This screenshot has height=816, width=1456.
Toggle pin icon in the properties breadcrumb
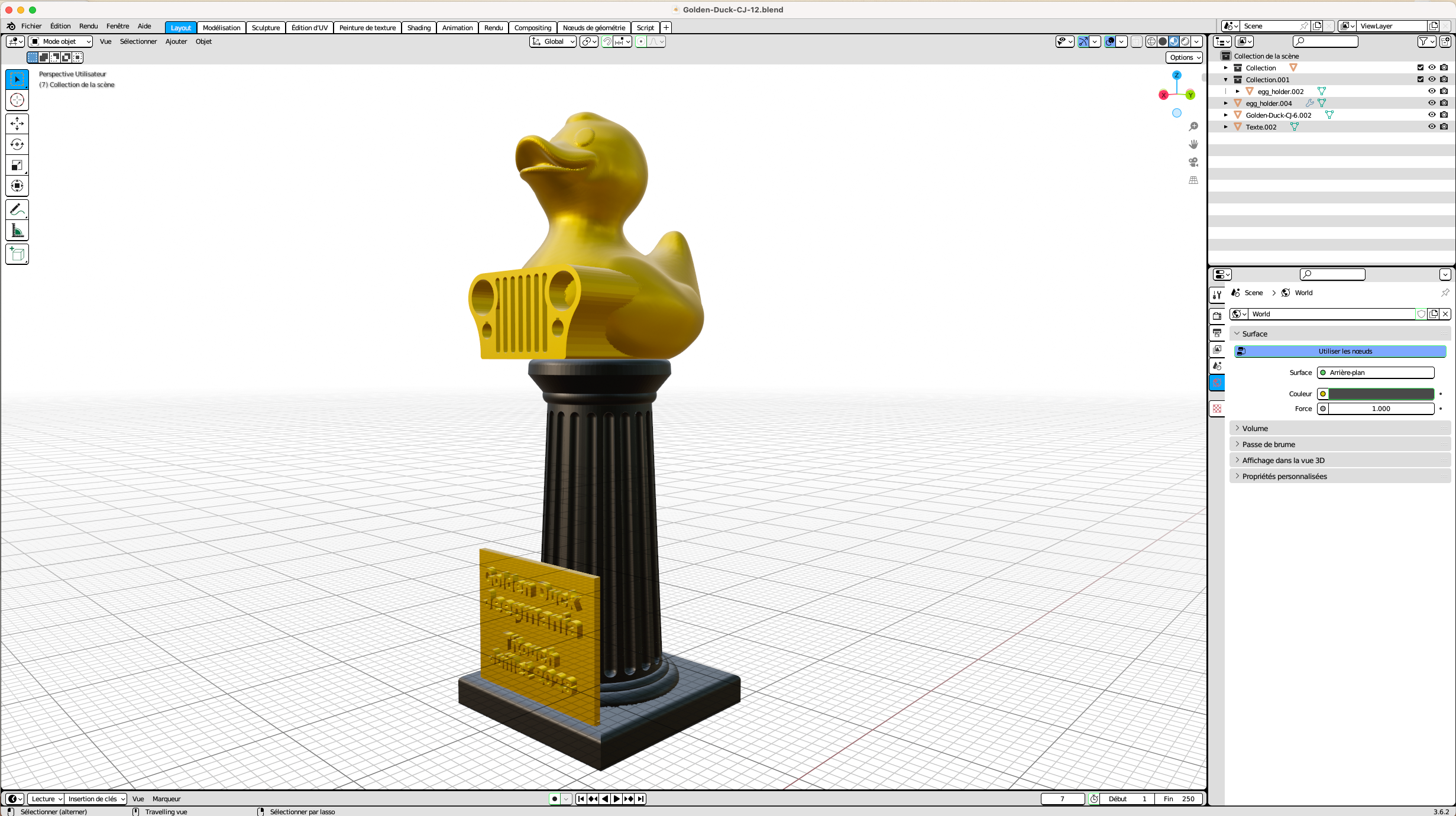[1445, 293]
